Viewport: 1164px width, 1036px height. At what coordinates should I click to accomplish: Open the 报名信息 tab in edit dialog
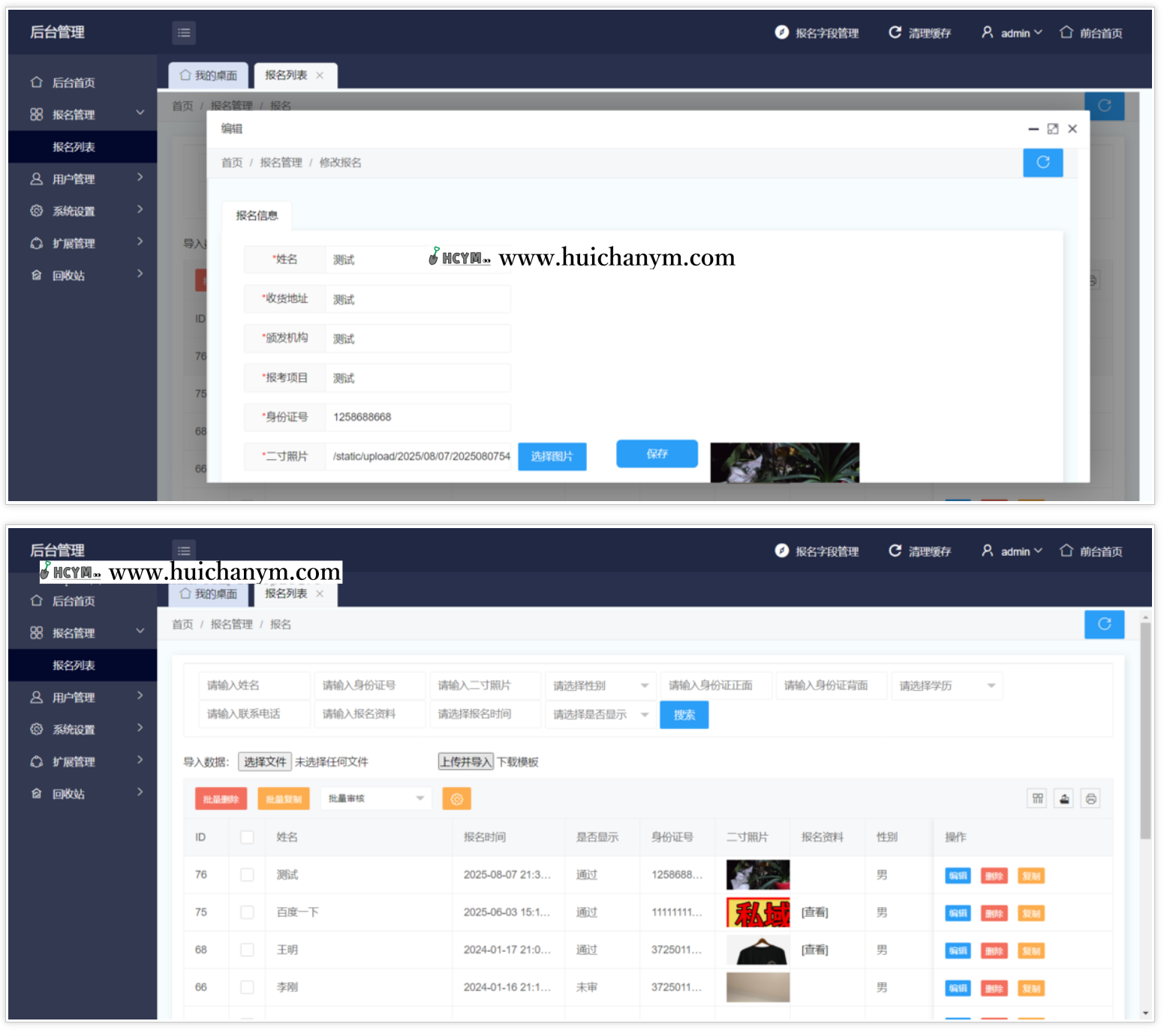coord(257,216)
